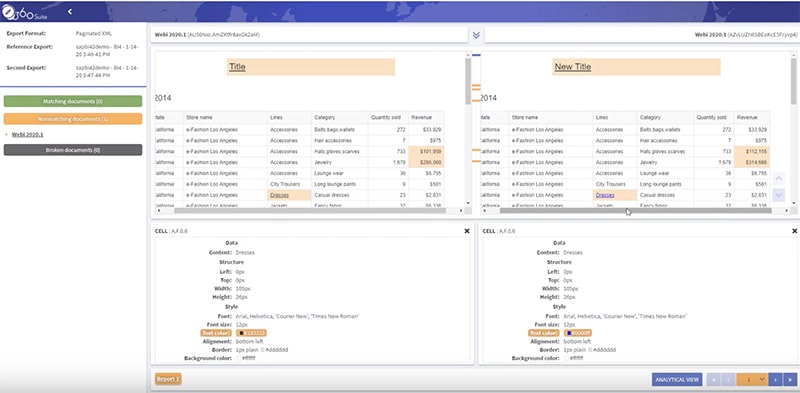Viewport: 800px width, 393px height.
Task: Click the left report vertical scrollbar thumb
Action: click(x=468, y=82)
